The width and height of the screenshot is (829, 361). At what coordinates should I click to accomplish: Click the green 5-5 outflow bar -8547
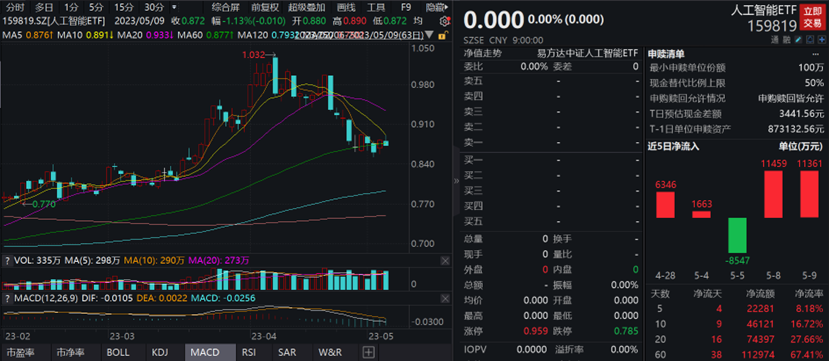click(x=738, y=235)
